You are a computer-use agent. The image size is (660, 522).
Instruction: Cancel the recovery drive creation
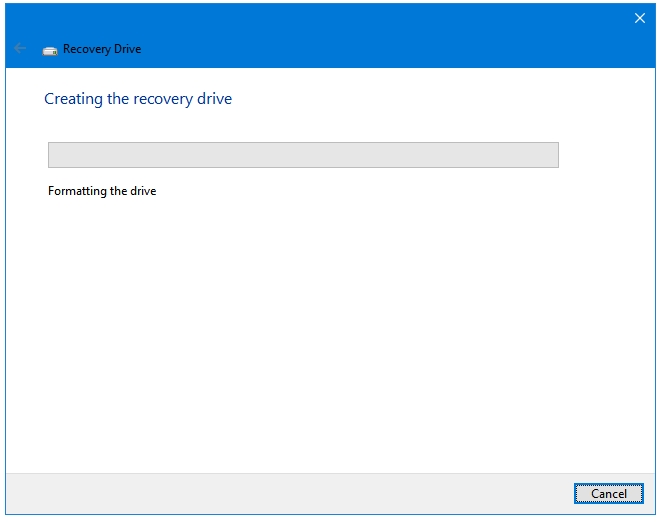(609, 493)
